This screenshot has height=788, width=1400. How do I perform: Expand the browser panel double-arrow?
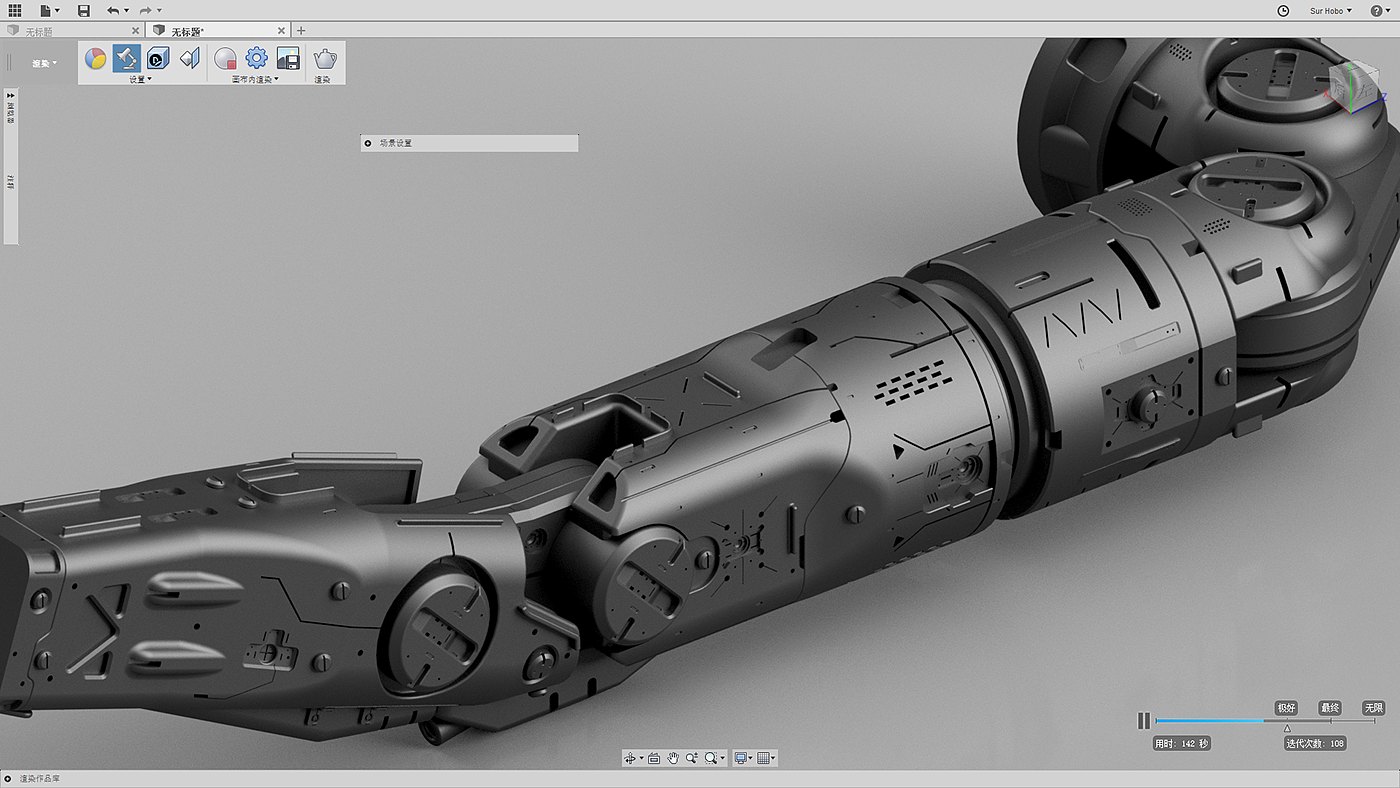[x=11, y=95]
